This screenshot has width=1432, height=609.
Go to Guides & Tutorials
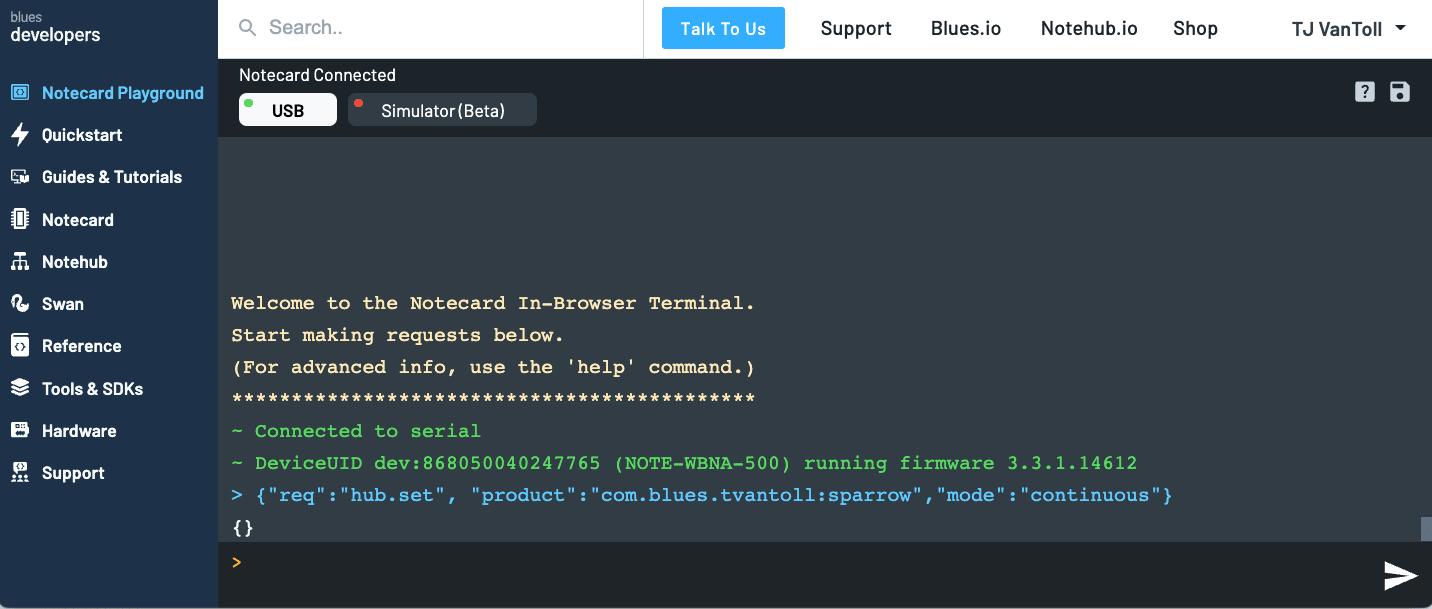112,177
